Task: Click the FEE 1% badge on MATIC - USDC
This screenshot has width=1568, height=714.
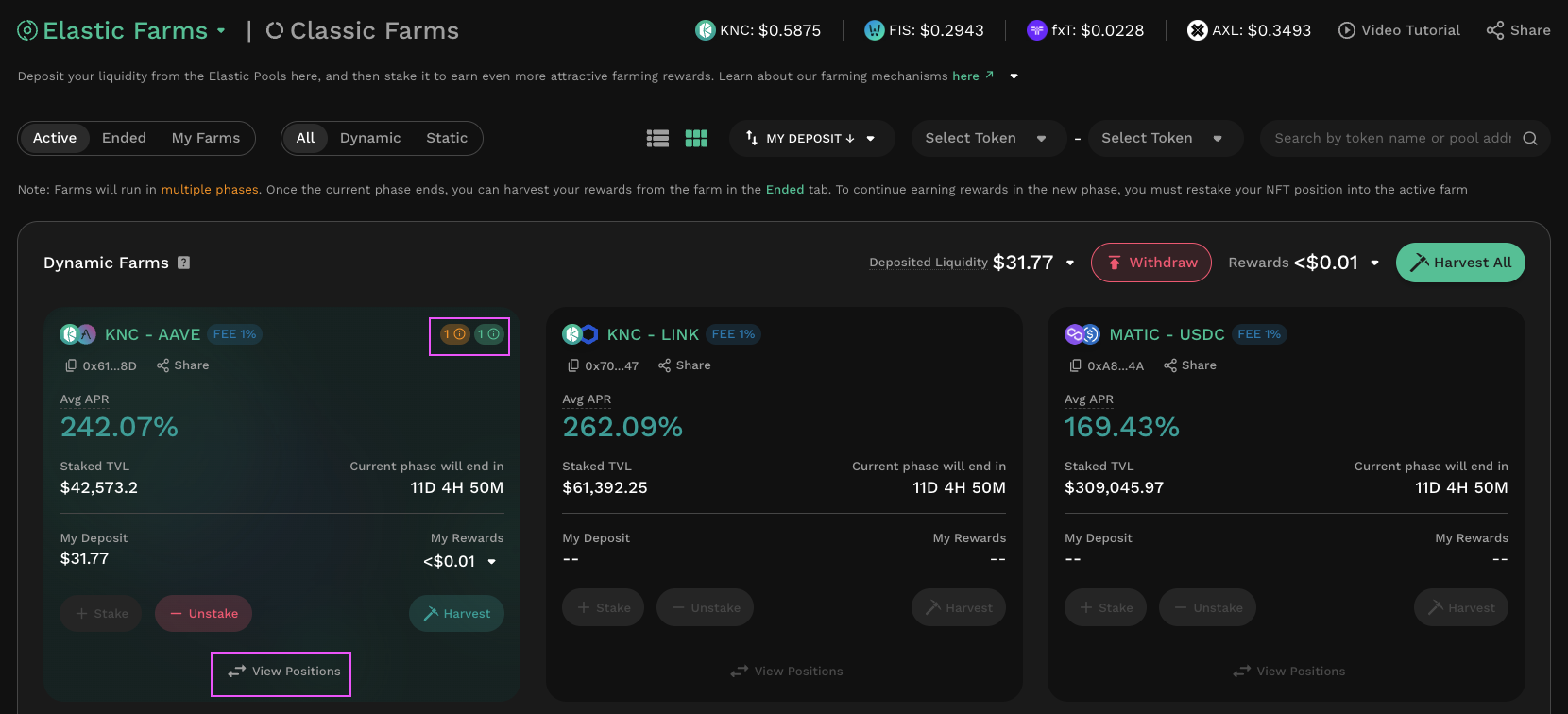Action: [x=1259, y=334]
